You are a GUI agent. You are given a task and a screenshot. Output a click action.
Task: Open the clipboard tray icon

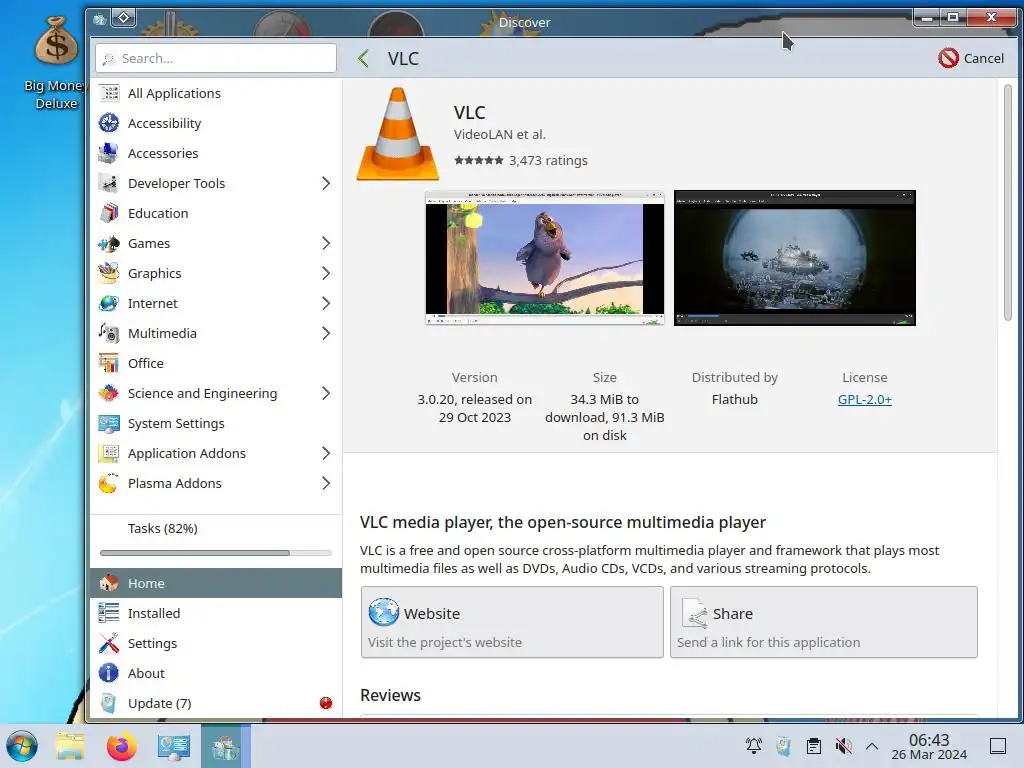click(x=814, y=746)
